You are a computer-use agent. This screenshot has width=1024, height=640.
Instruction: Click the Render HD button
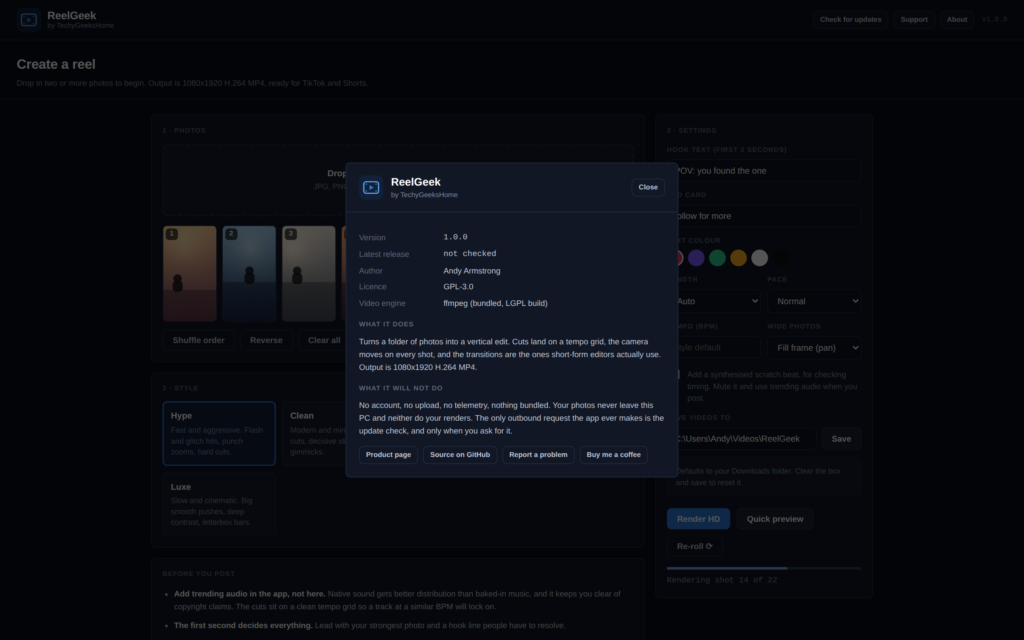tap(698, 519)
